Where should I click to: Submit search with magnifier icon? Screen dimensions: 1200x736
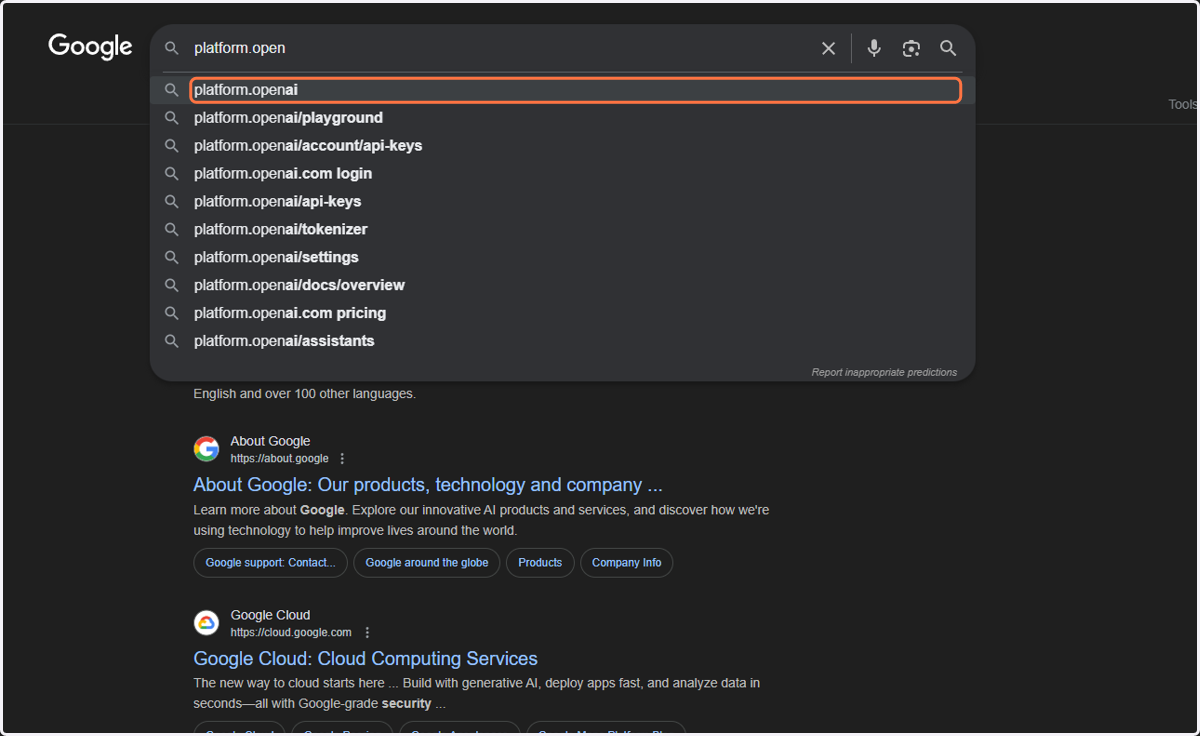(x=948, y=48)
